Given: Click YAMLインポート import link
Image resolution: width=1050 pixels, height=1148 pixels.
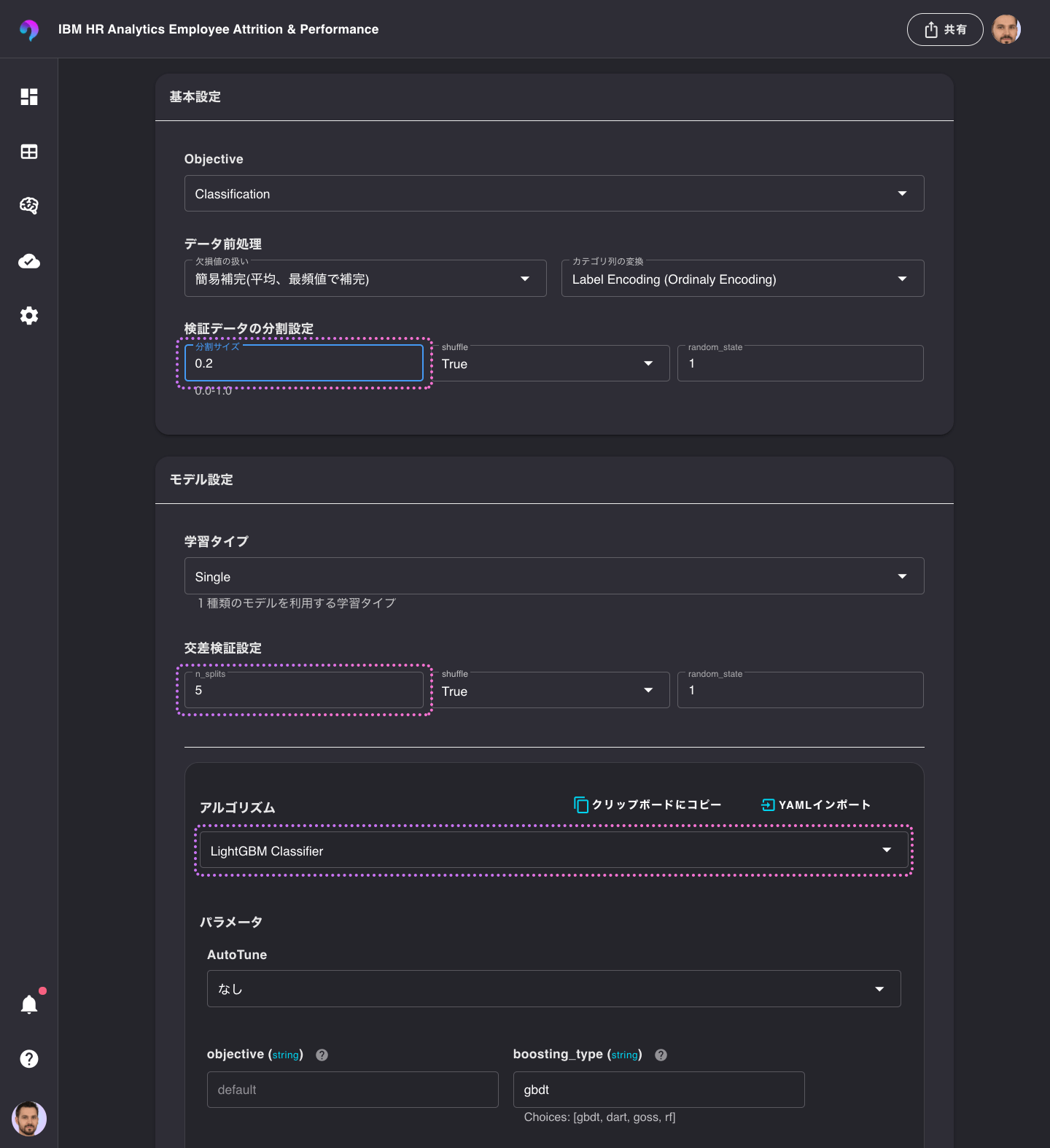Looking at the screenshot, I should [816, 804].
